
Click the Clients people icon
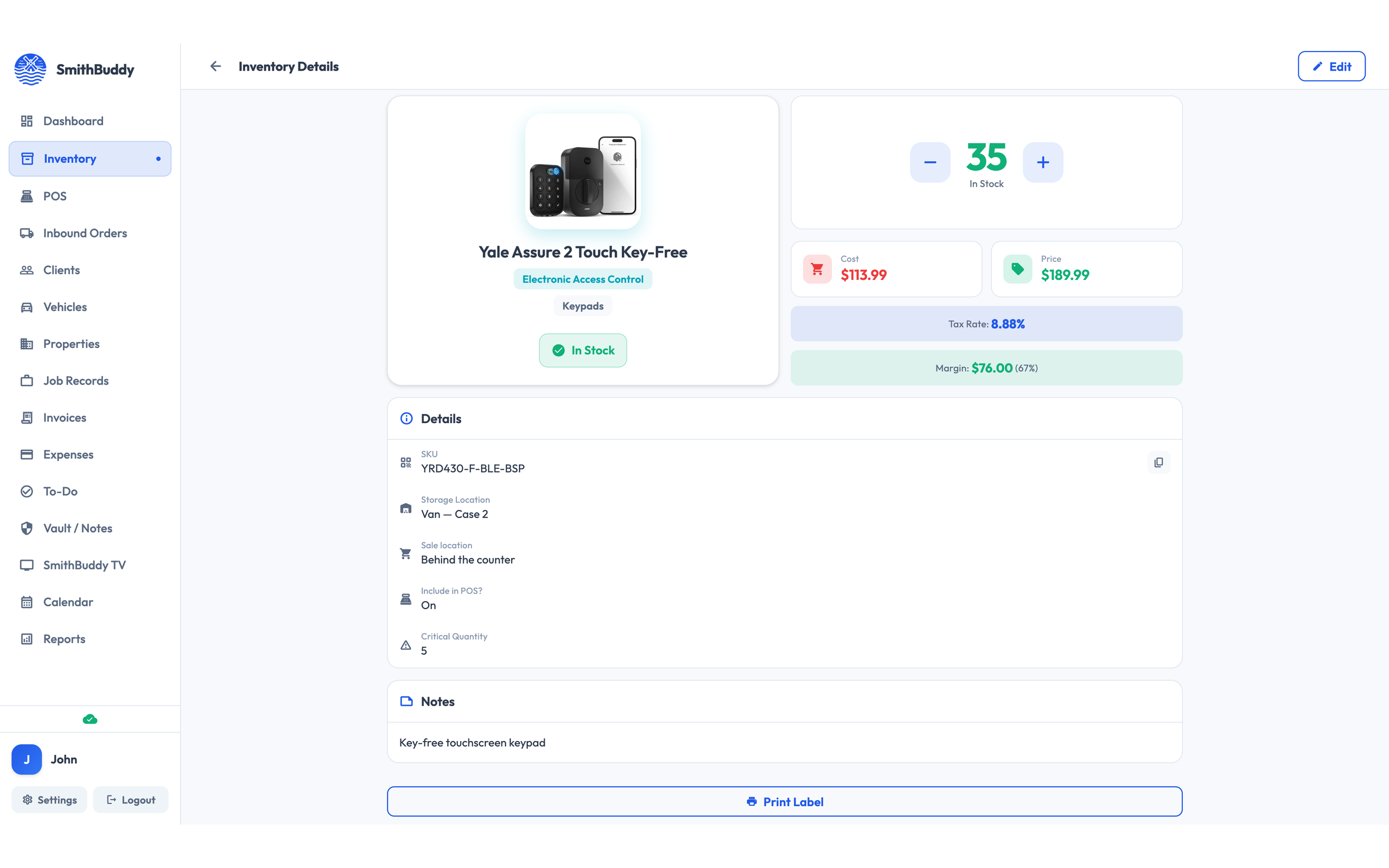tap(27, 270)
